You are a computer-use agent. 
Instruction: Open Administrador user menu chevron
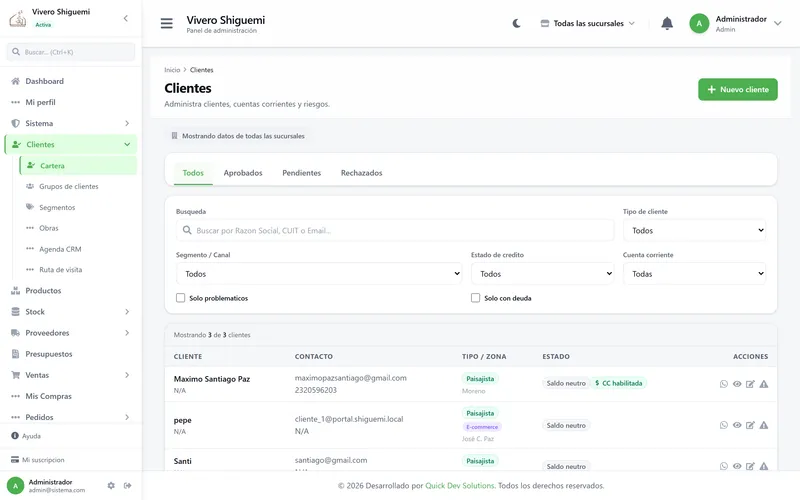(x=778, y=23)
